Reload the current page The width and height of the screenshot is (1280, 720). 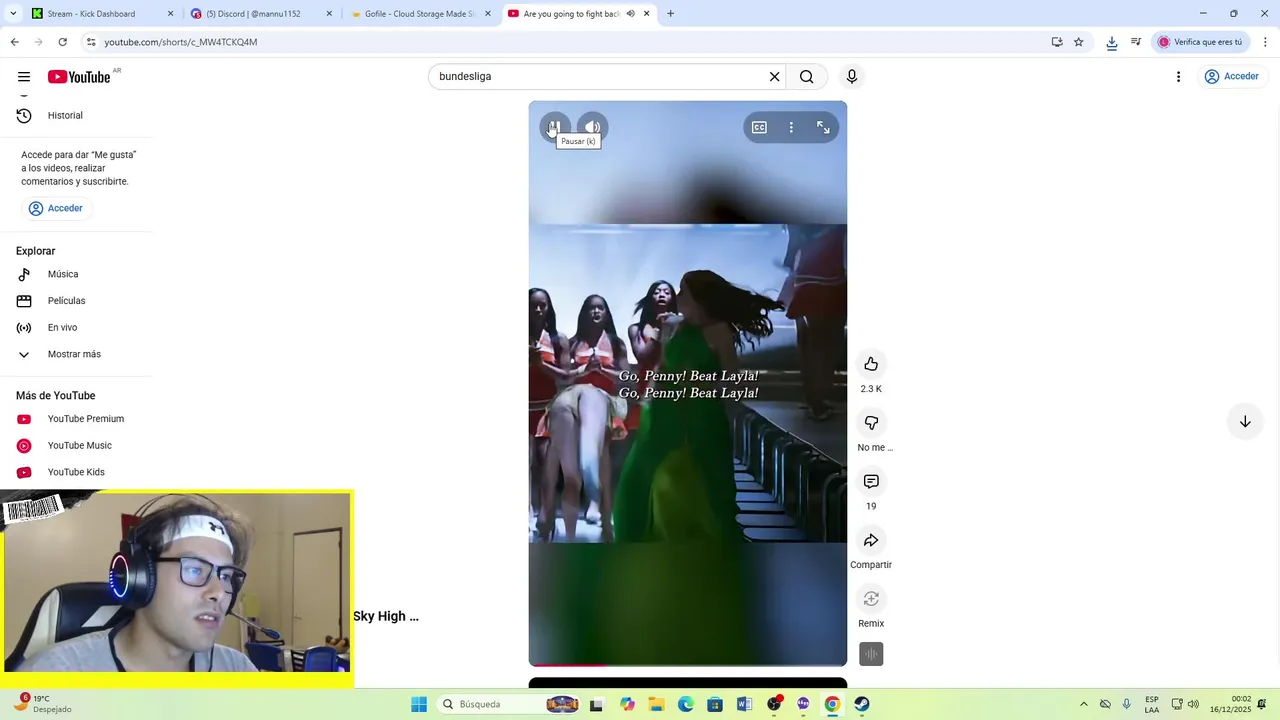(x=62, y=42)
